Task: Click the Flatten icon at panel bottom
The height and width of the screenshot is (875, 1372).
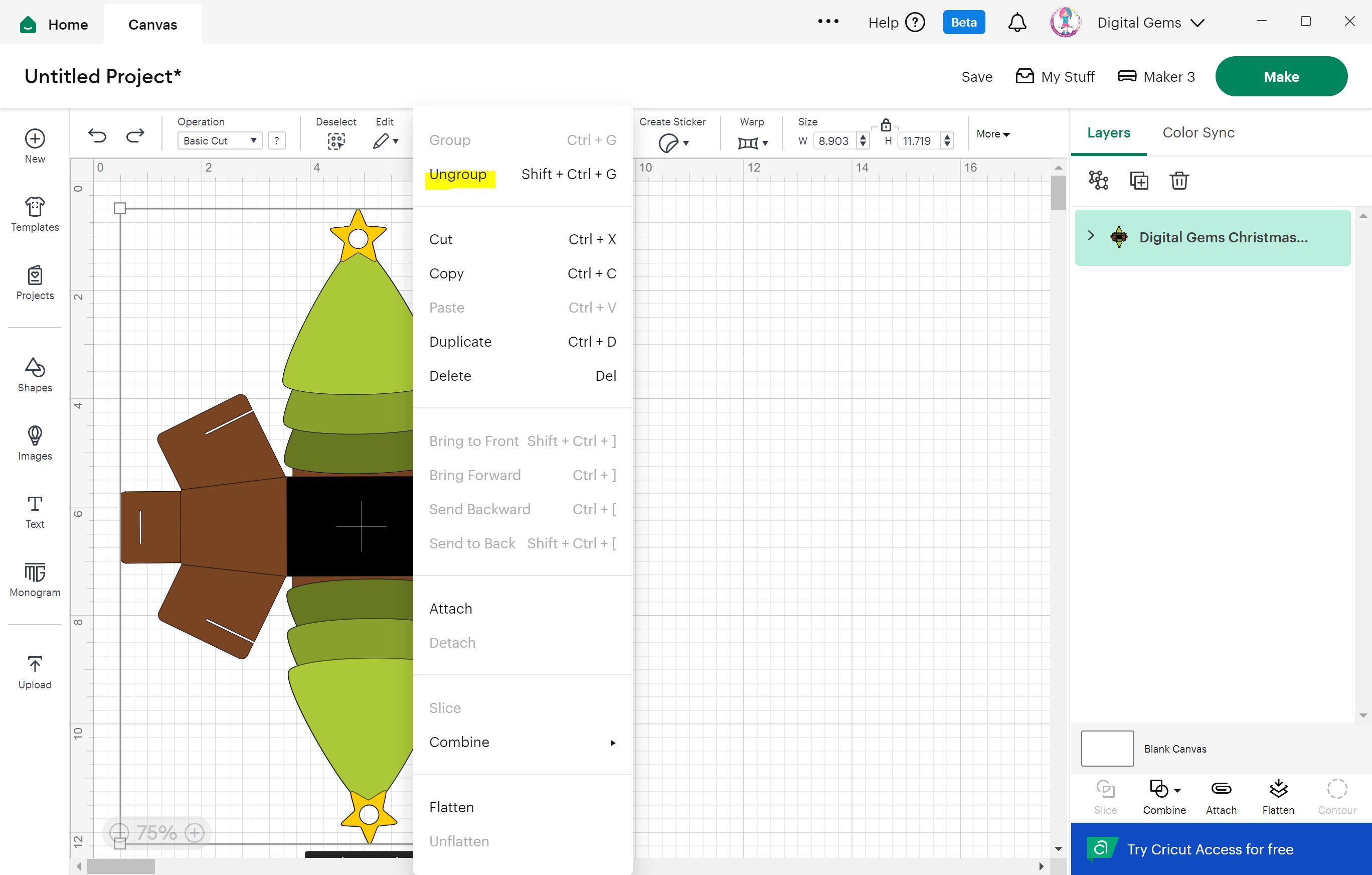Action: click(1277, 796)
